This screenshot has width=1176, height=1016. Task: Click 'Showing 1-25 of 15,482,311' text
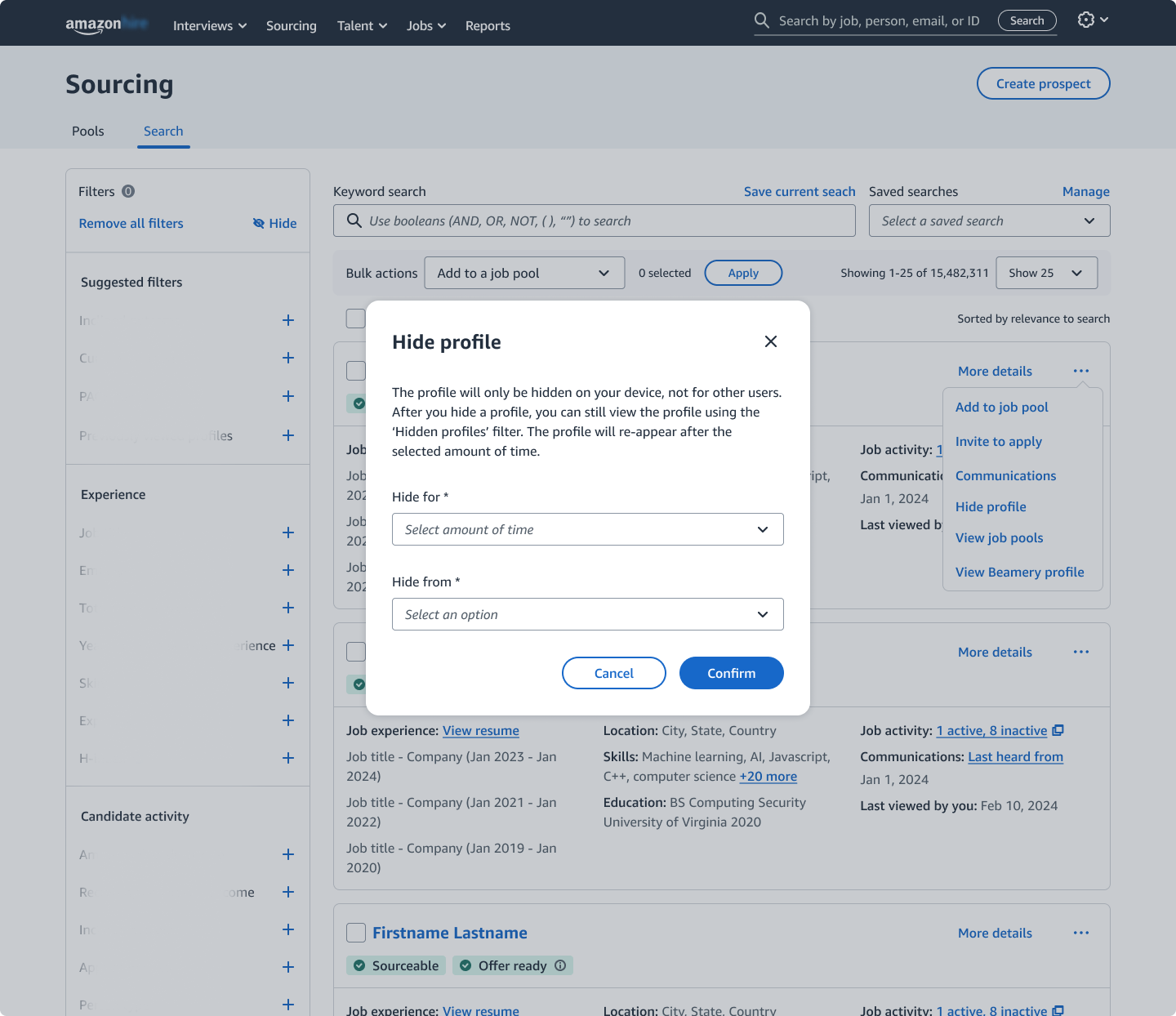tap(915, 273)
